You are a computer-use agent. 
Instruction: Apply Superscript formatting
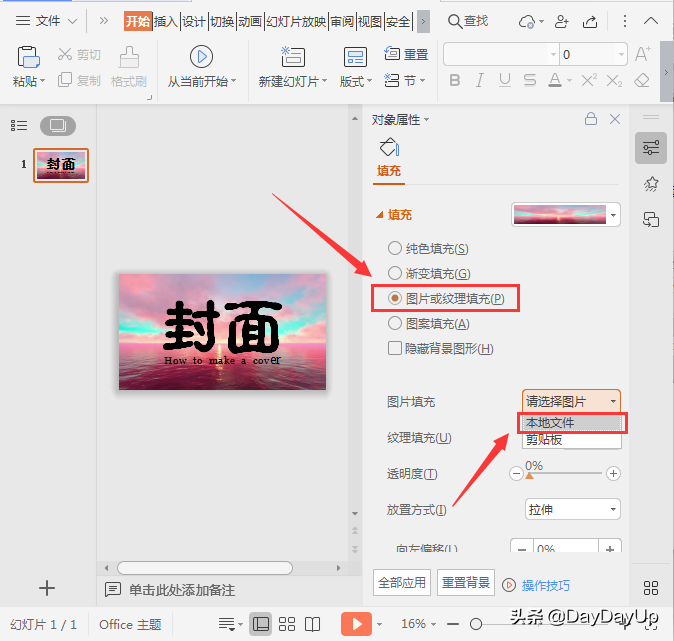pyautogui.click(x=589, y=80)
